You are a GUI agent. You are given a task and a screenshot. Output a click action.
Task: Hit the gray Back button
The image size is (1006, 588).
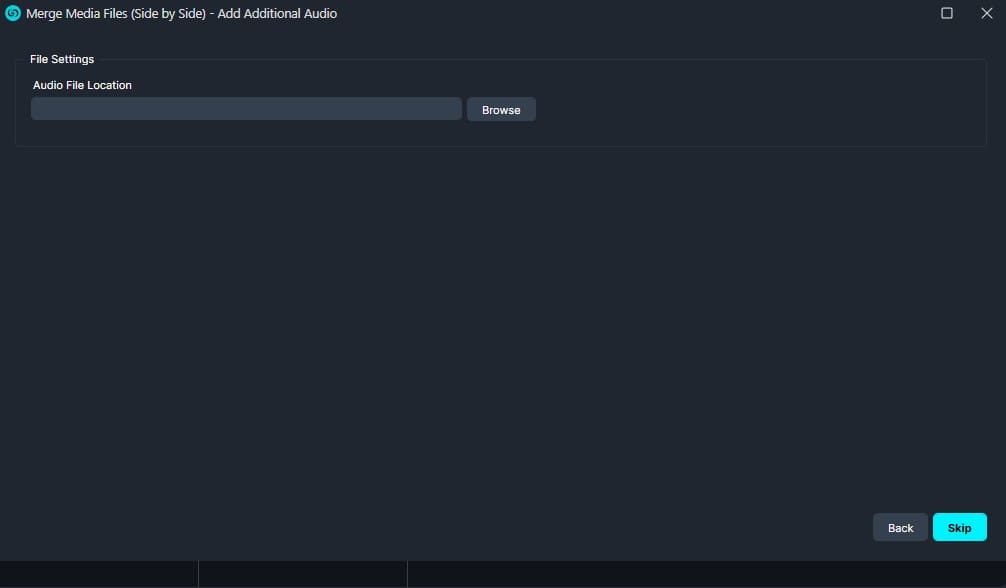900,527
